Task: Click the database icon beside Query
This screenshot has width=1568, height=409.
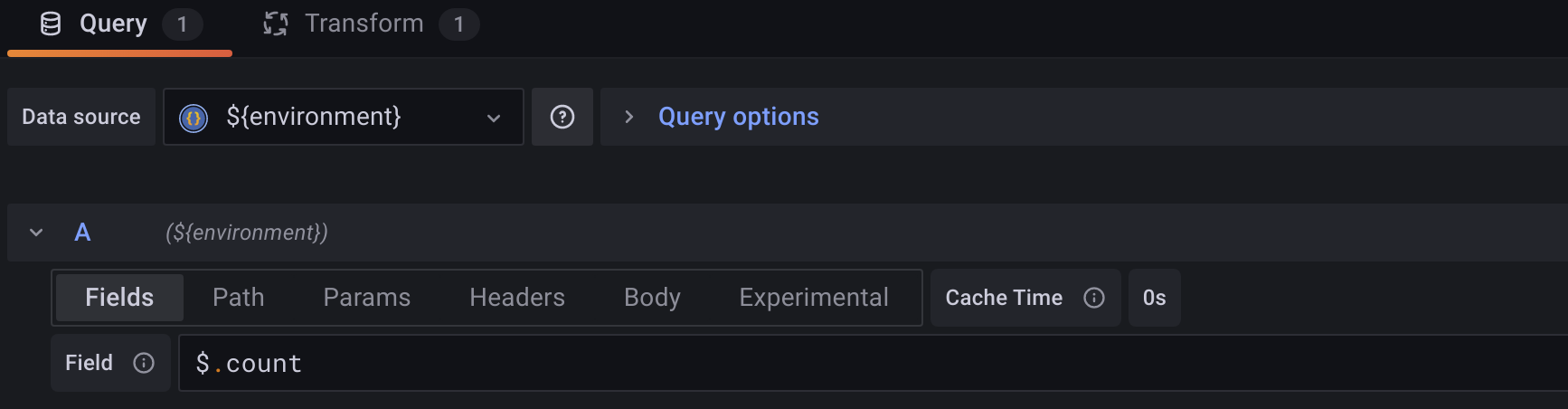Action: tap(51, 24)
